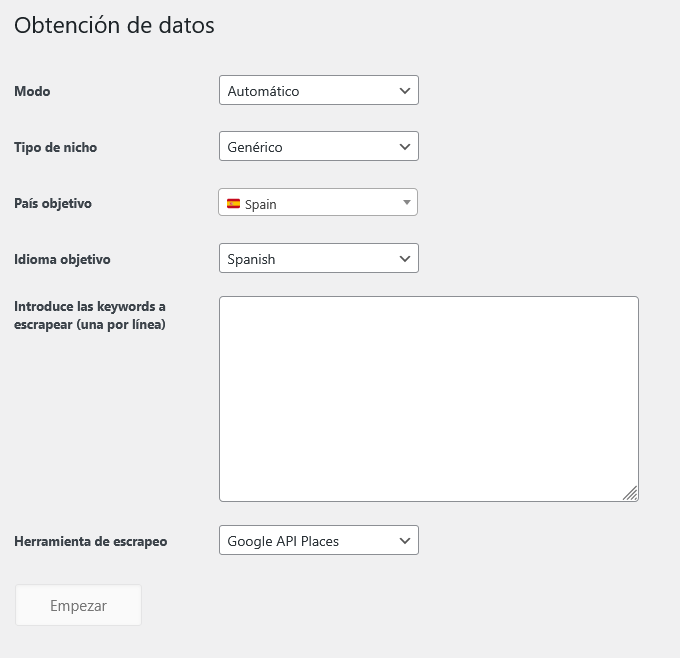680x658 pixels.
Task: Click the chevron beside Google API Places
Action: [405, 540]
